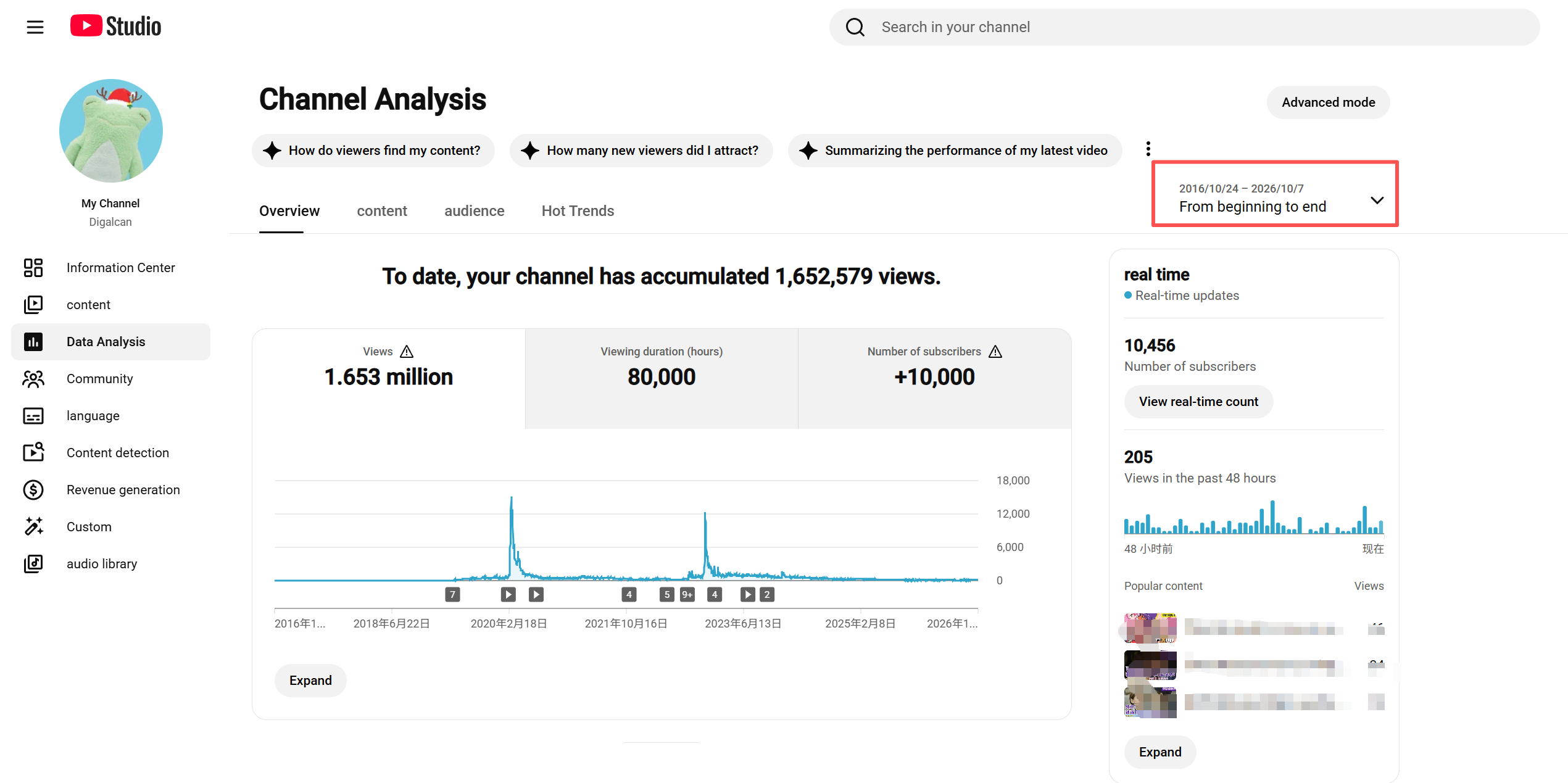Click the YouTube Studio logo
This screenshot has width=1568, height=783.
(115, 27)
